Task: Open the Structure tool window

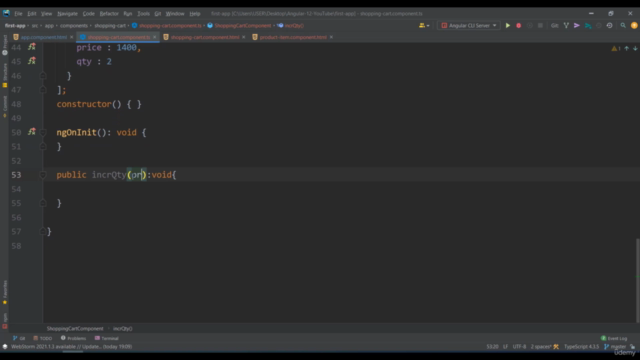Action: [x=5, y=75]
